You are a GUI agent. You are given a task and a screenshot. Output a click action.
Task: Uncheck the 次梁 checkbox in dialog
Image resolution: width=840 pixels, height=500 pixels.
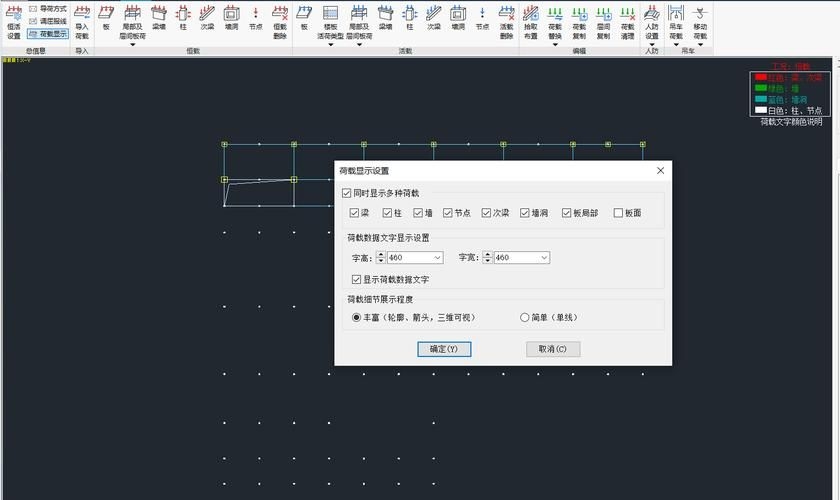pos(486,213)
